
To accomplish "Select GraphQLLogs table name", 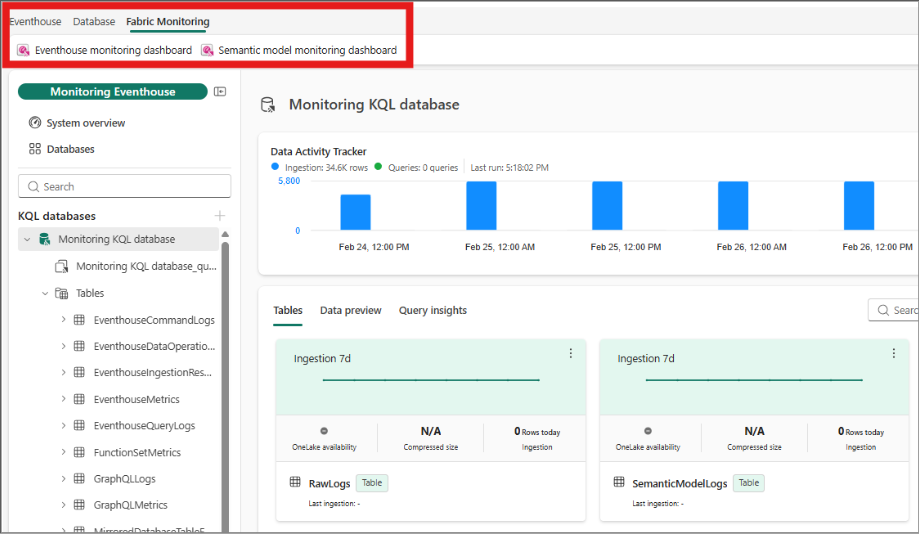I will point(125,479).
